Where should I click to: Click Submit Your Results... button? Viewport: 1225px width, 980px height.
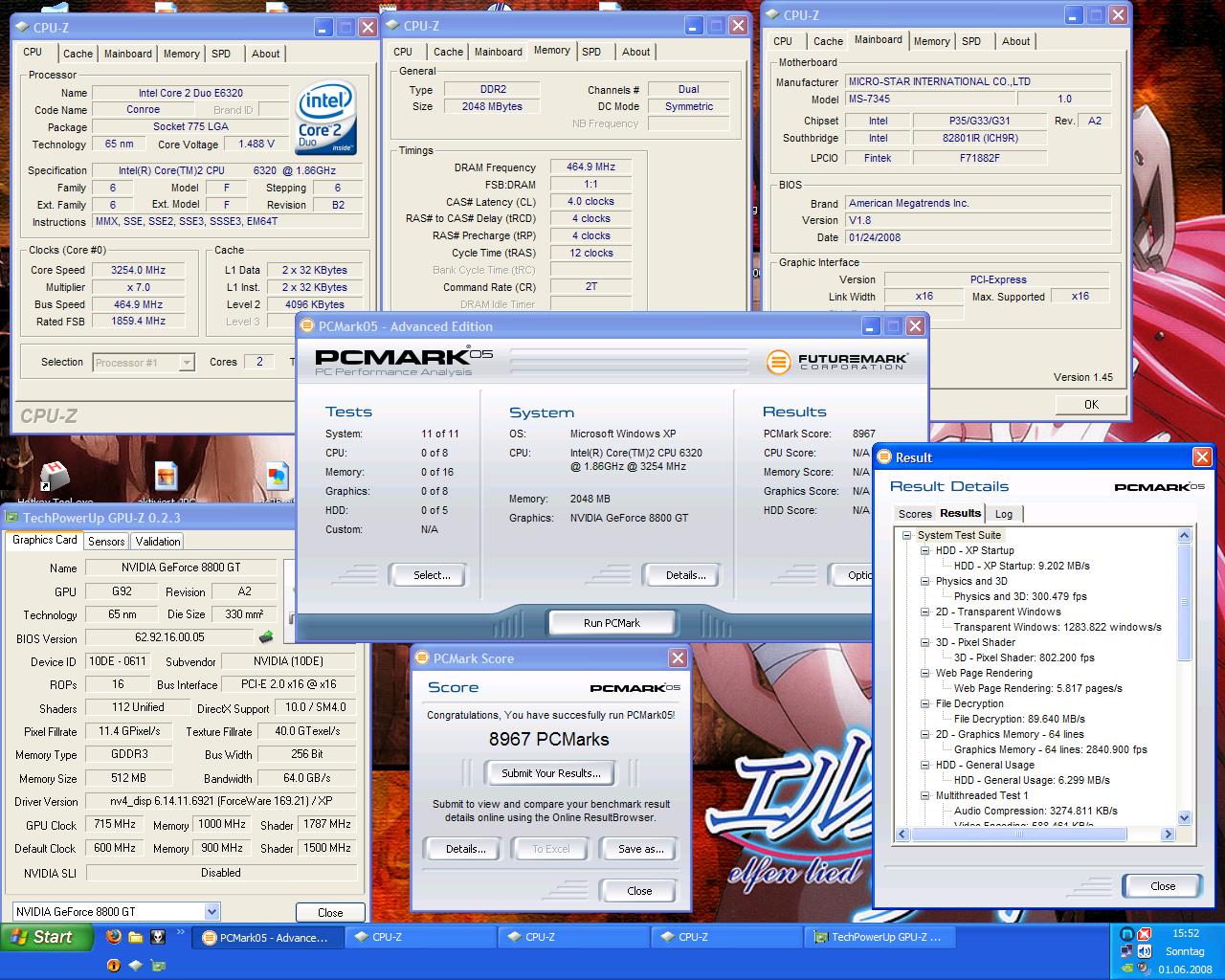click(x=551, y=773)
